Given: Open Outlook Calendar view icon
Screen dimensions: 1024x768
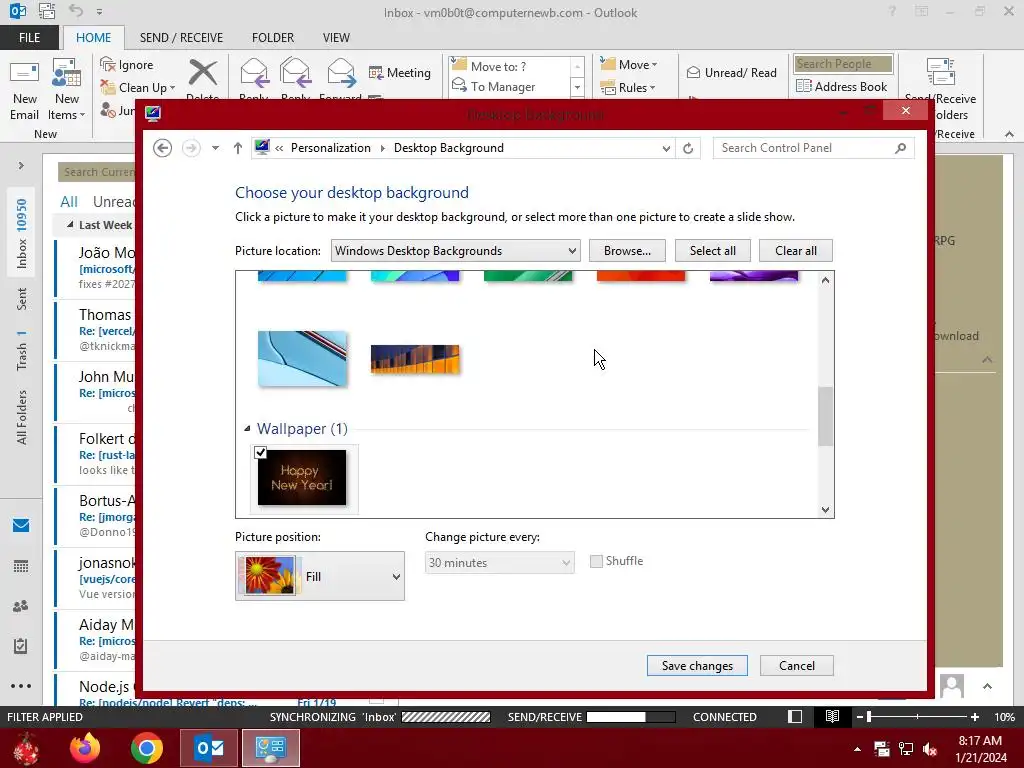Looking at the screenshot, I should (21, 566).
